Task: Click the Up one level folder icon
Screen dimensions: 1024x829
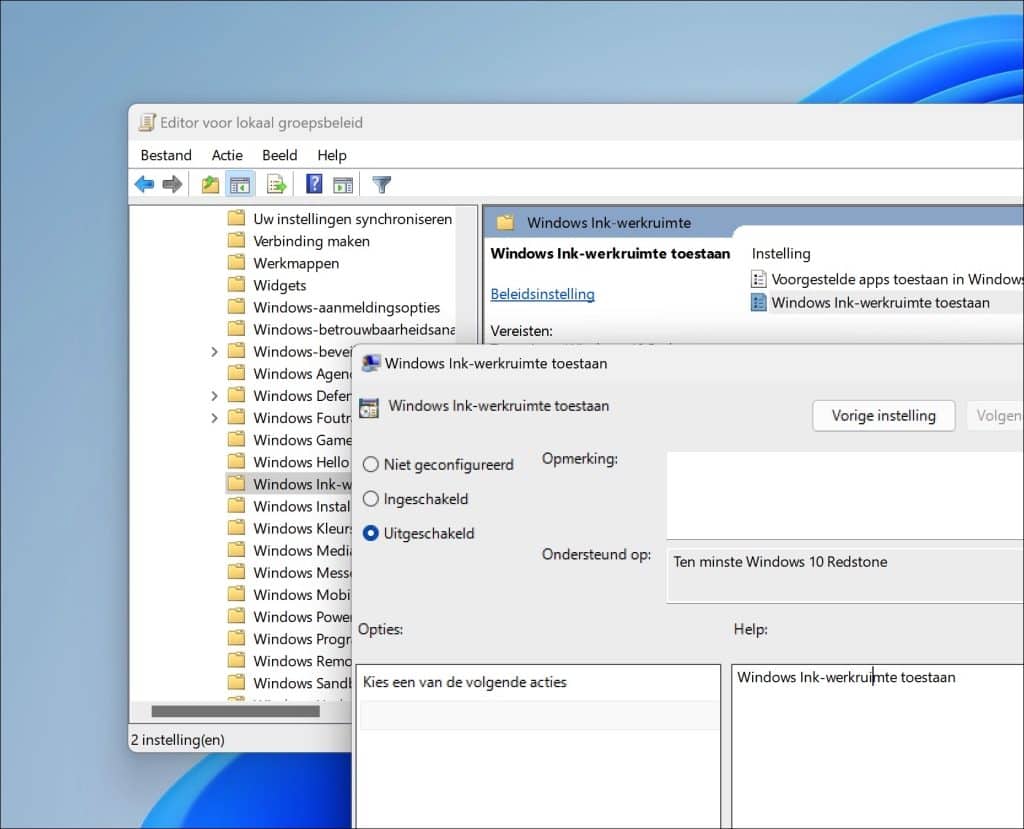Action: (x=210, y=185)
